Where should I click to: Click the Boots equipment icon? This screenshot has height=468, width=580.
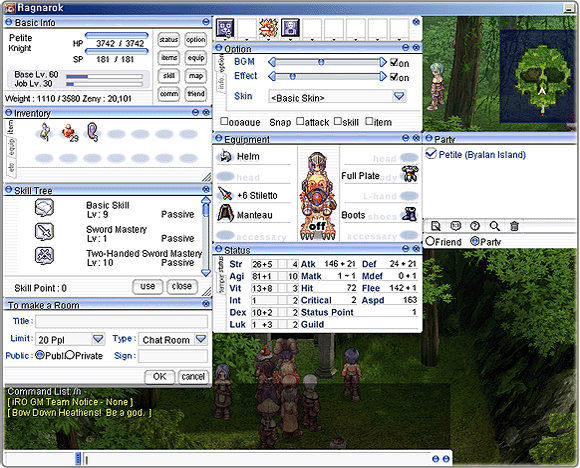[409, 214]
